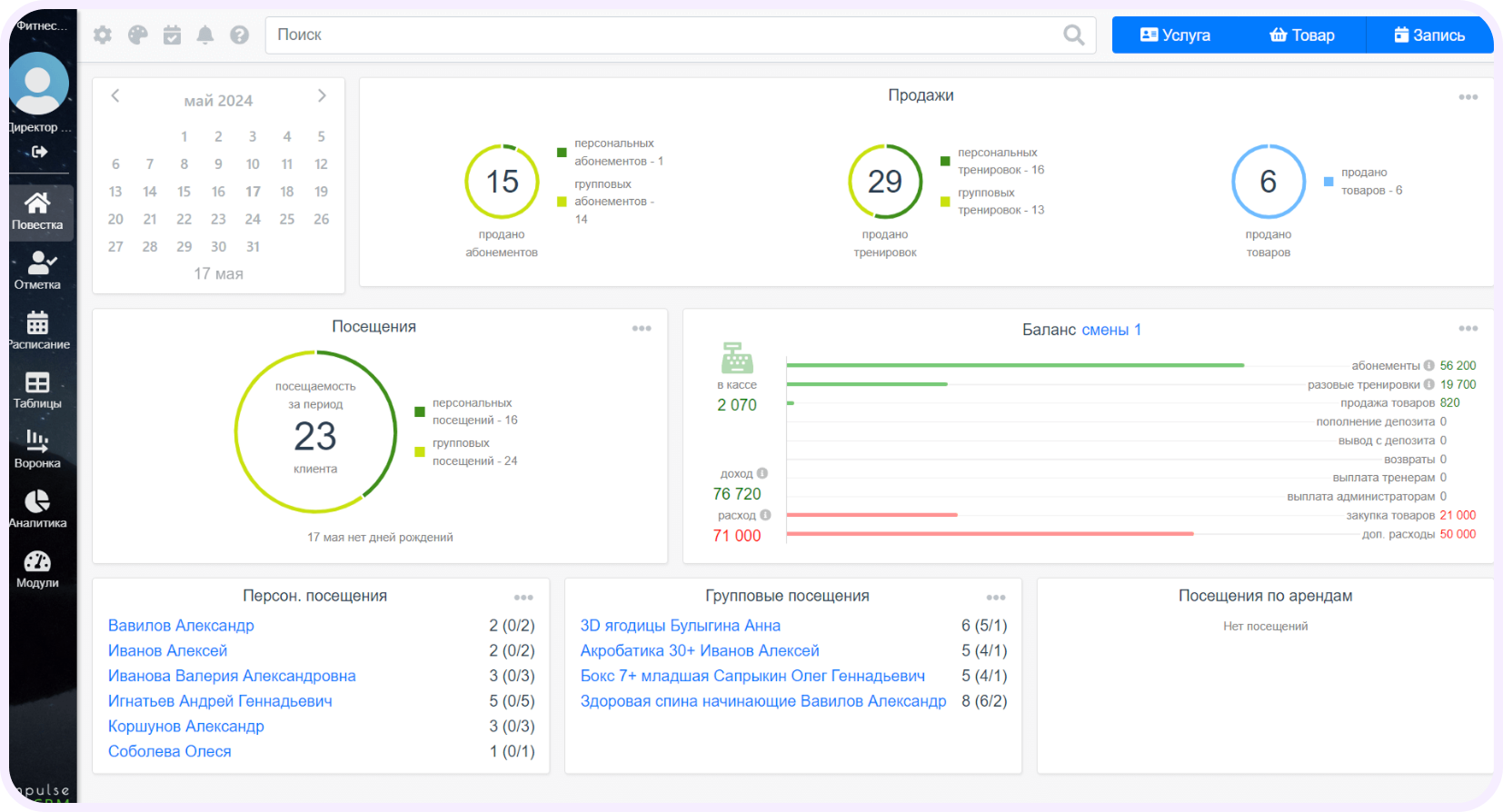Screen dimensions: 1503x812
Task: Select May 24 in the calendar
Action: click(253, 219)
